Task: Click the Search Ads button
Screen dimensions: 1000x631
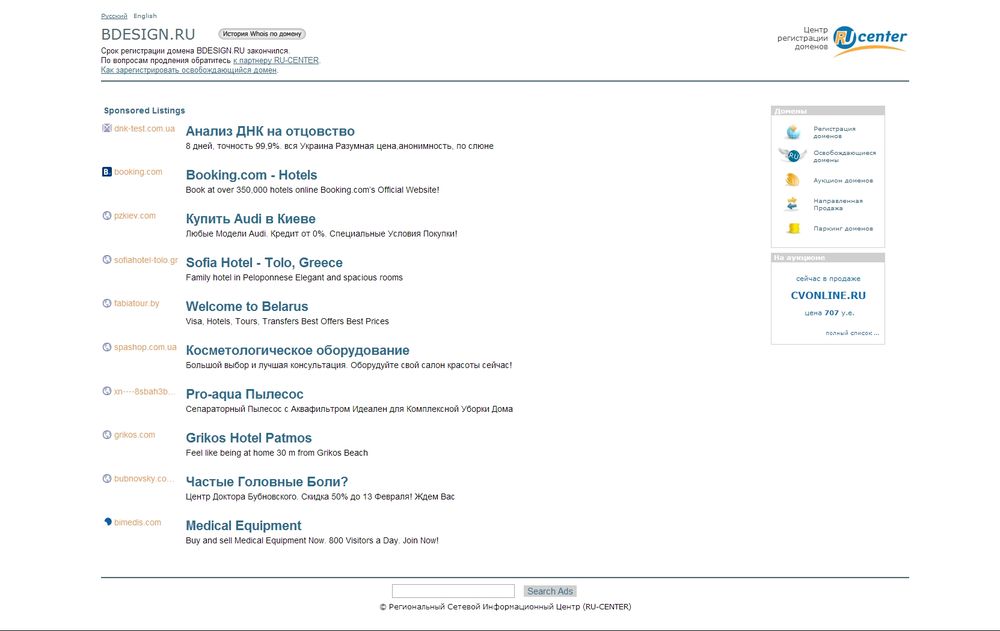Action: click(x=550, y=591)
